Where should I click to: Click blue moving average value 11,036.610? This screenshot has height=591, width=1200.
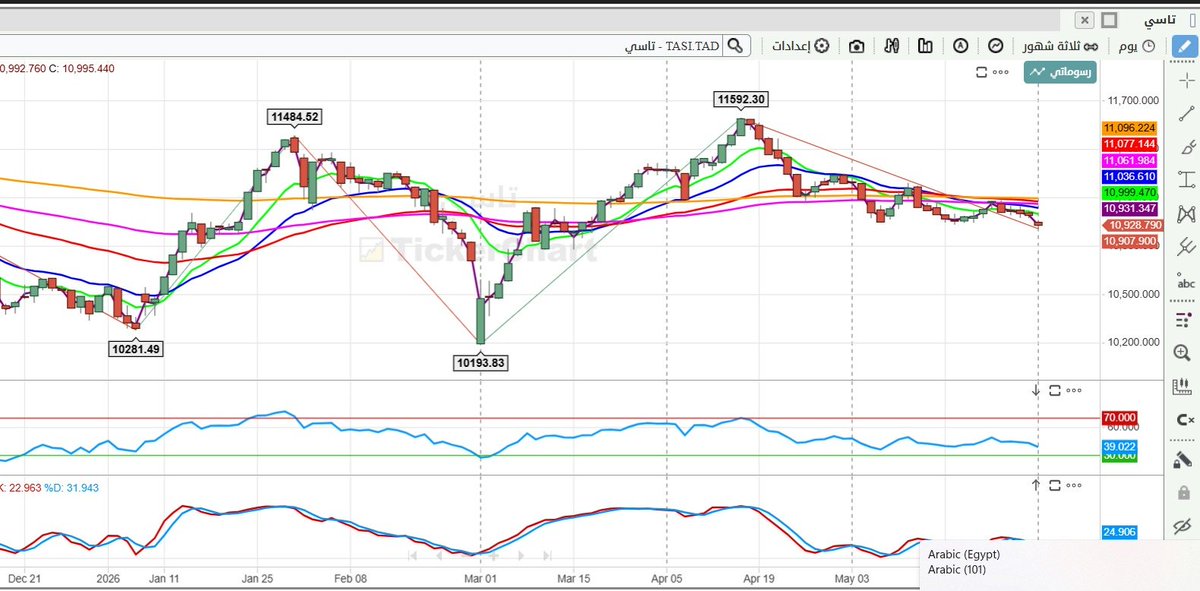pos(1129,176)
